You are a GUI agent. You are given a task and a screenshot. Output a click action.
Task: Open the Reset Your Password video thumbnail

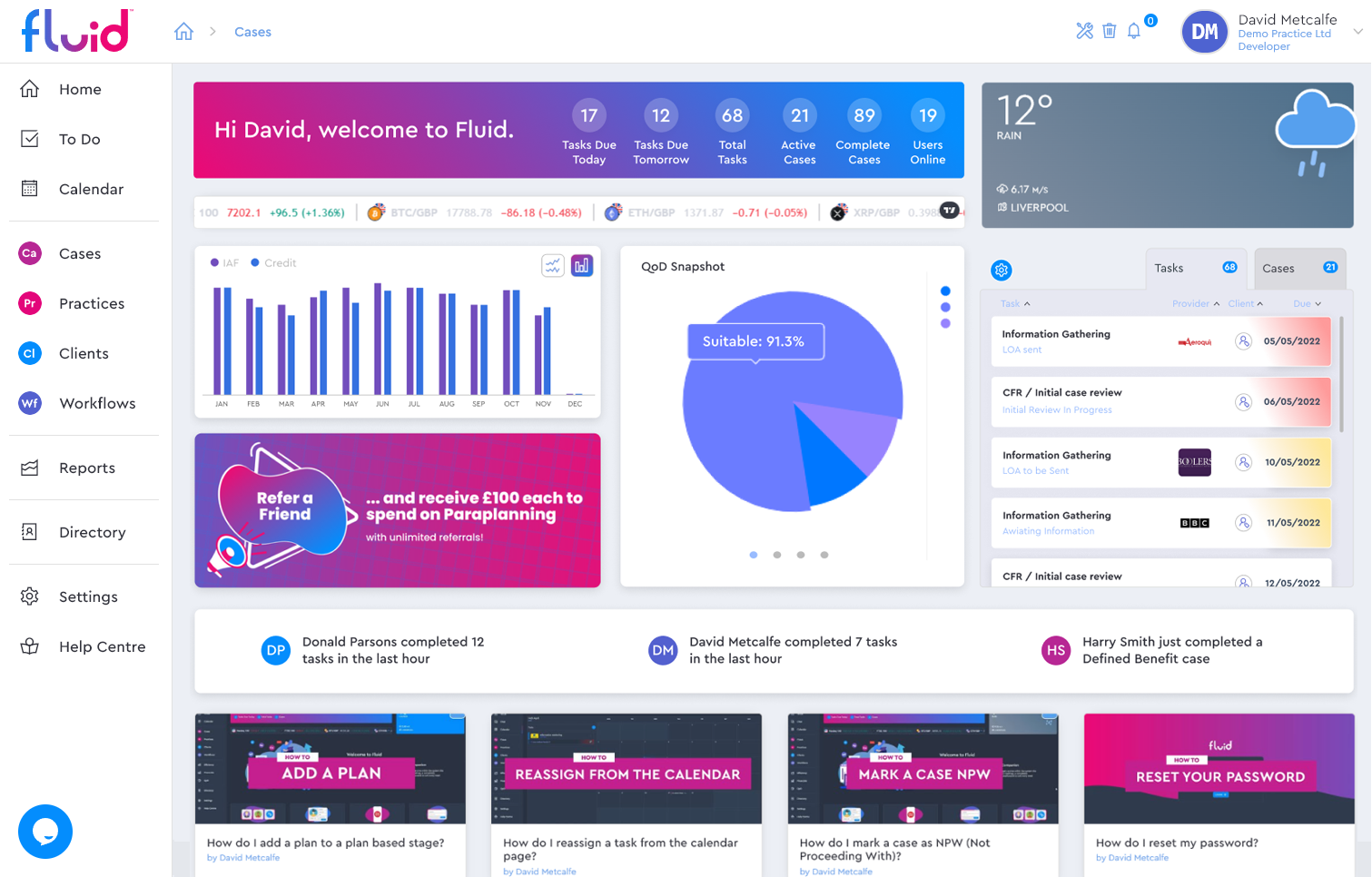pos(1219,769)
